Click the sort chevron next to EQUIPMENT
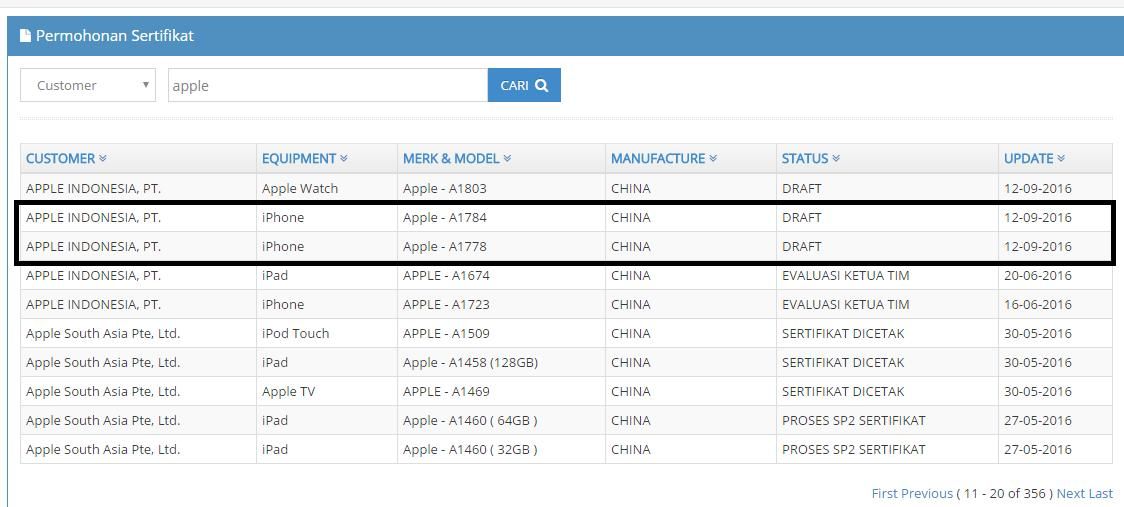Viewport: 1124px width, 507px height. point(344,159)
